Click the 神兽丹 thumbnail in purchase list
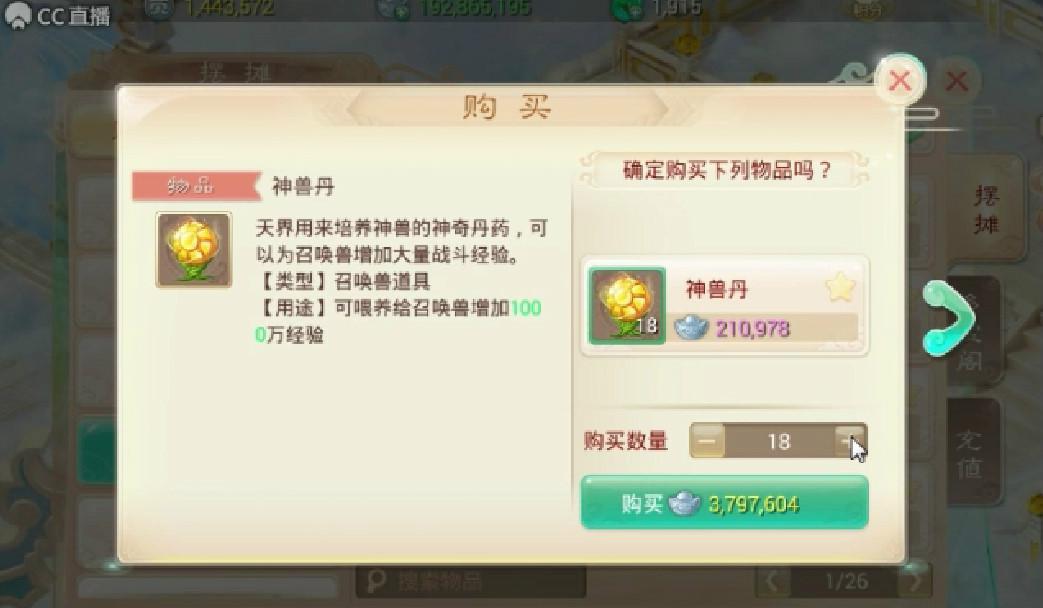 [627, 306]
